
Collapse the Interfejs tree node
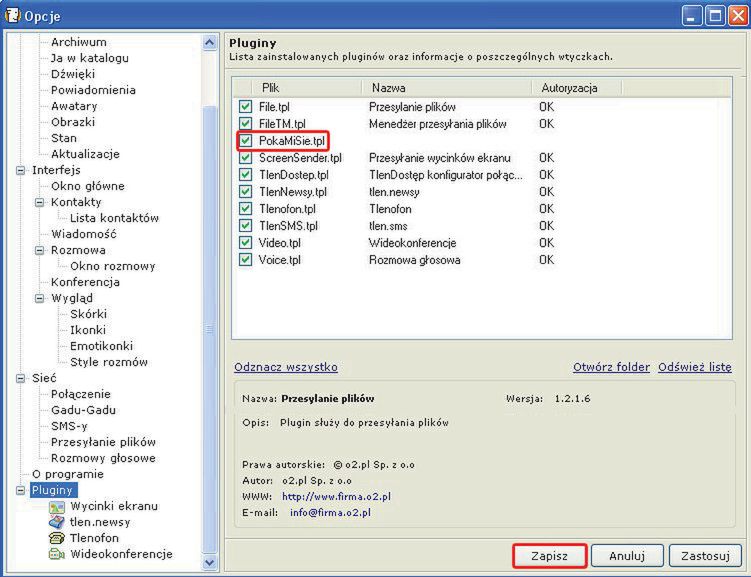pyautogui.click(x=20, y=170)
